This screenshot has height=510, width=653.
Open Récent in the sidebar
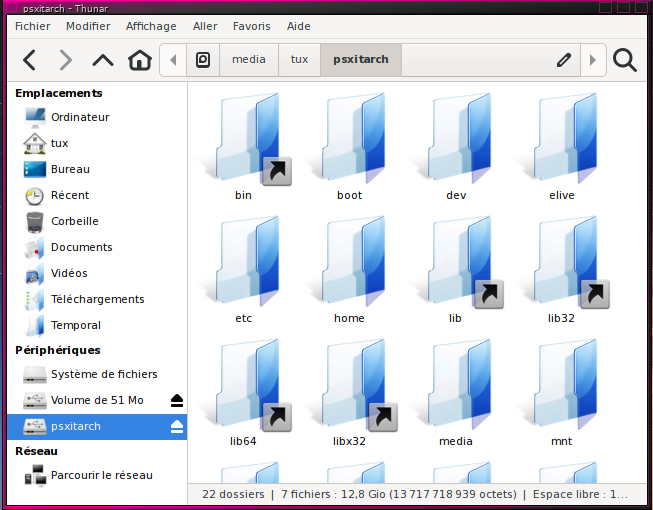pos(97,195)
